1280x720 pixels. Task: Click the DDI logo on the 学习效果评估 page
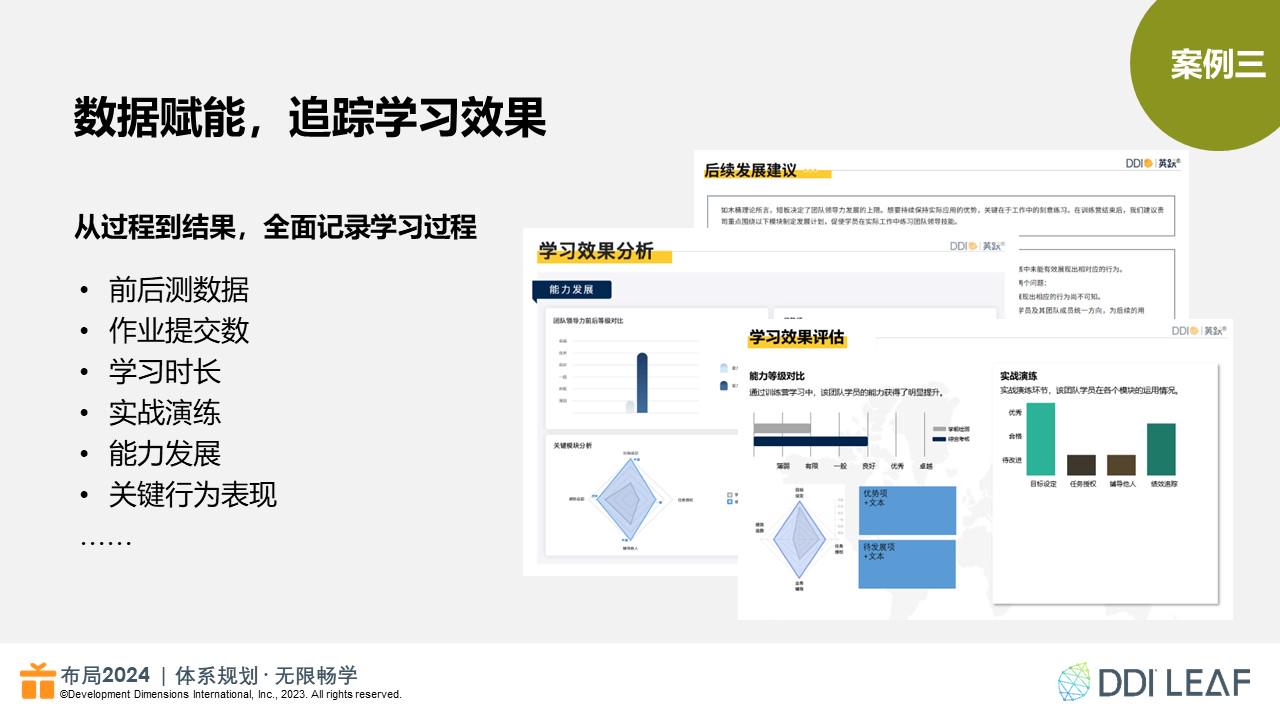[1198, 330]
